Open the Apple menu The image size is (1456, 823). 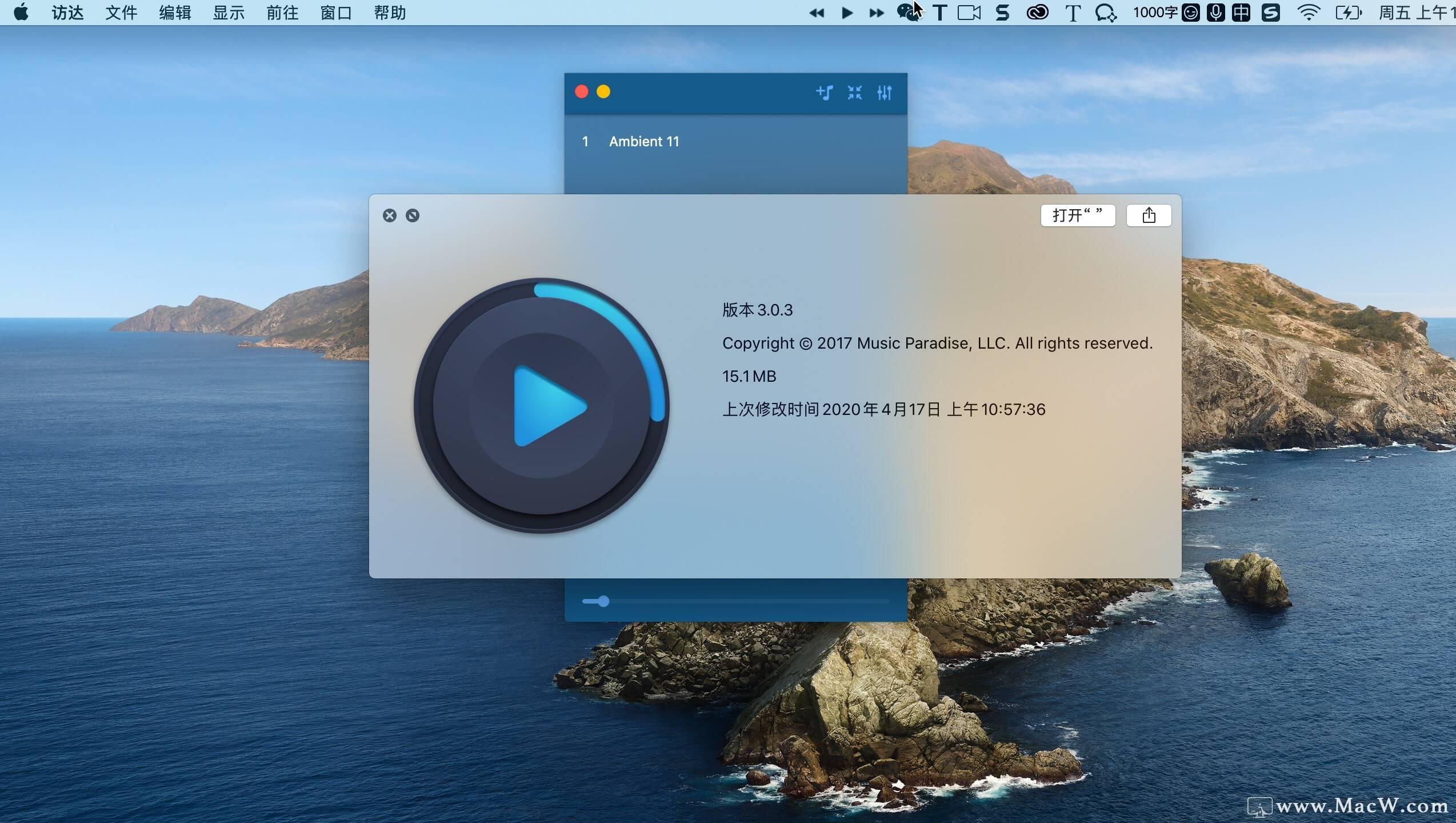coord(21,12)
